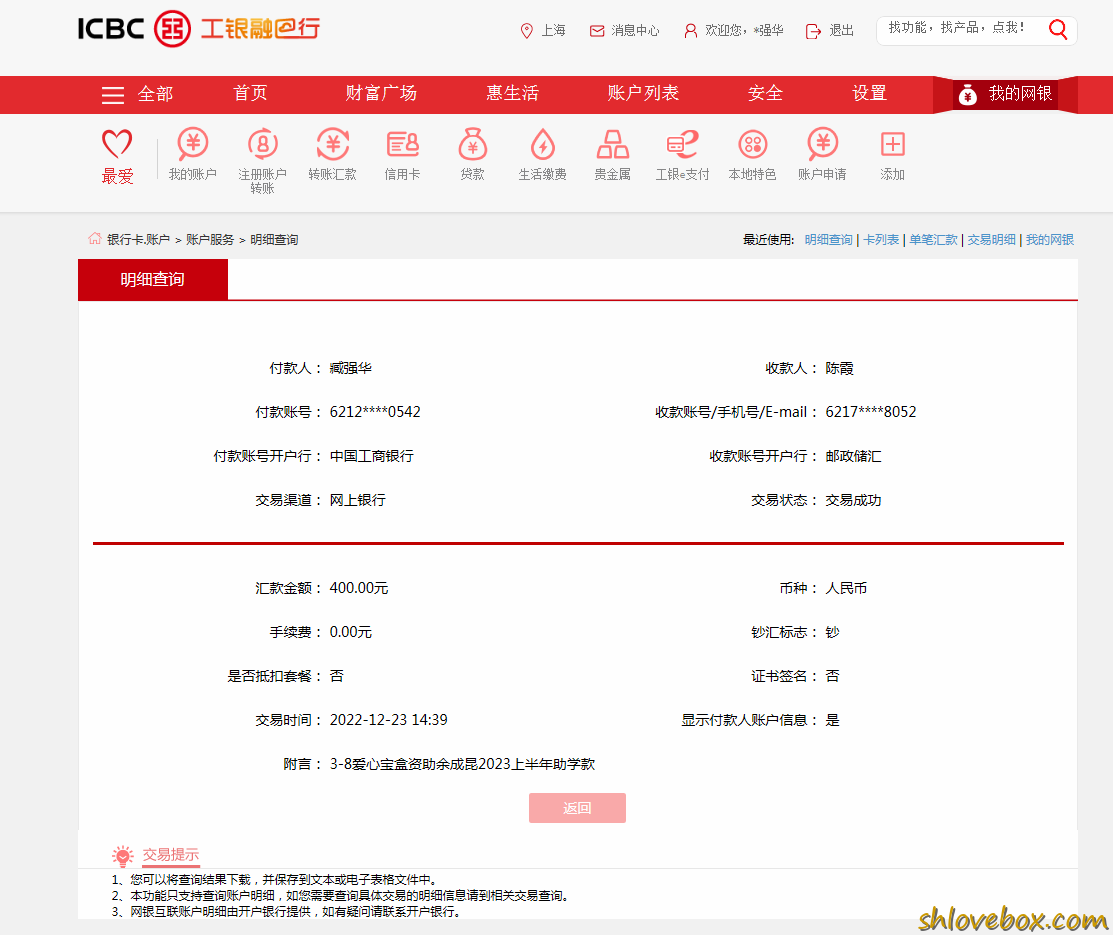Screen dimensions: 1113x935
Task: Open 贷款 loan icon
Action: point(472,144)
